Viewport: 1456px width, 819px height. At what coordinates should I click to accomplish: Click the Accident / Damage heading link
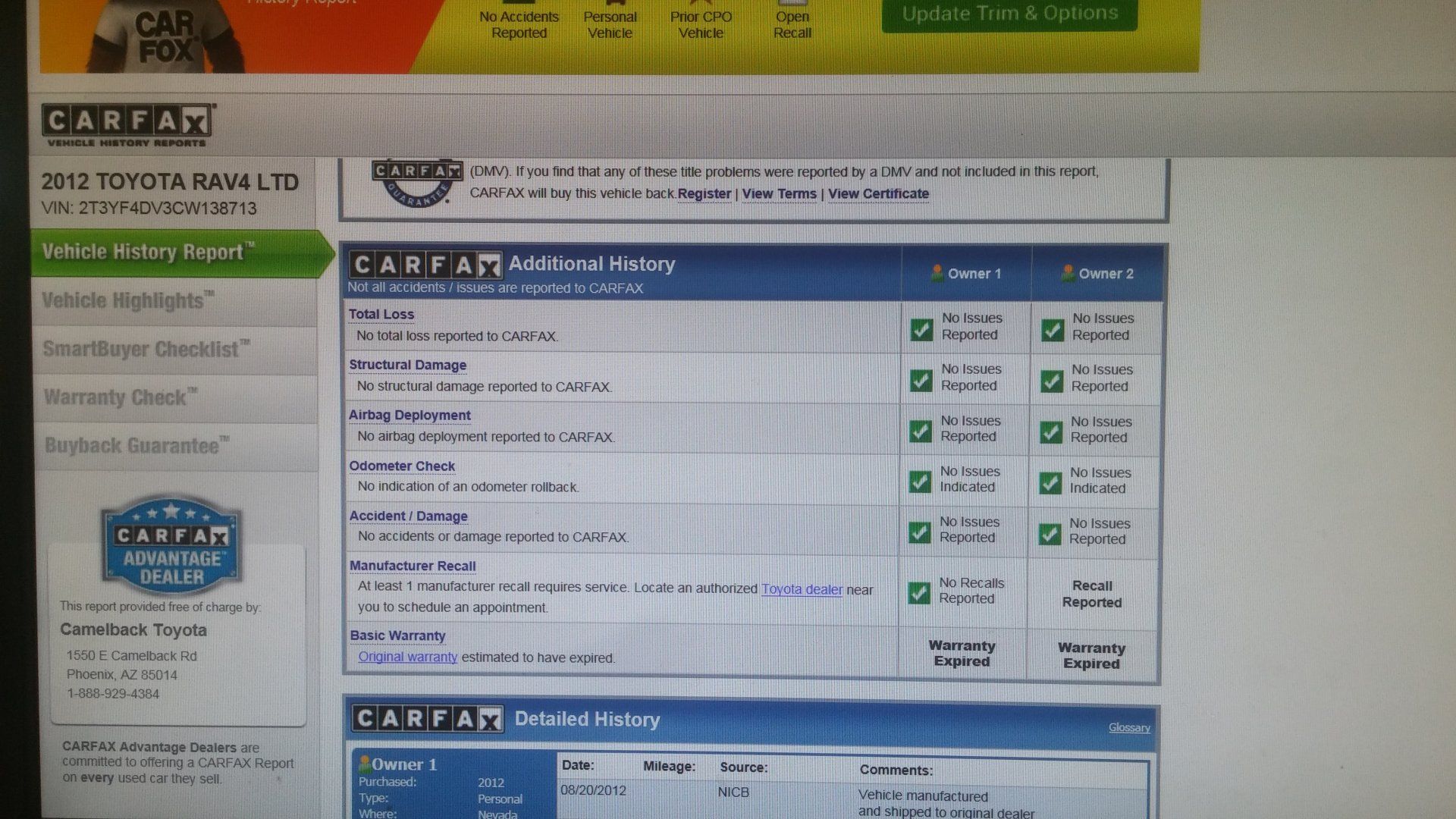tap(408, 516)
